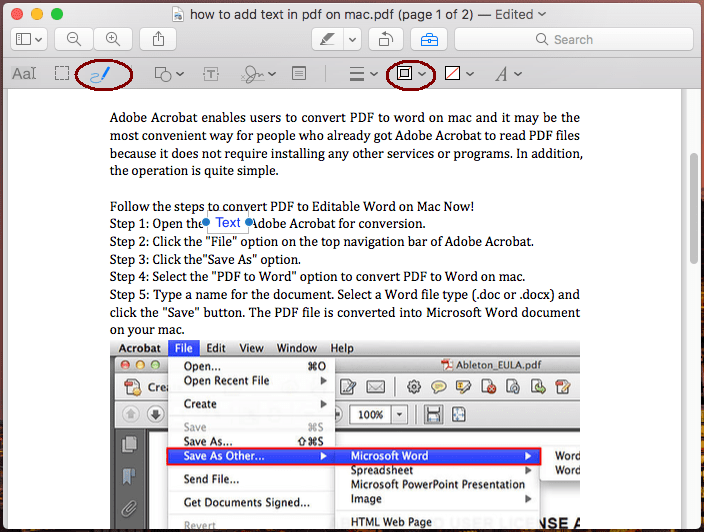Open the Fill Color swatch

452,73
